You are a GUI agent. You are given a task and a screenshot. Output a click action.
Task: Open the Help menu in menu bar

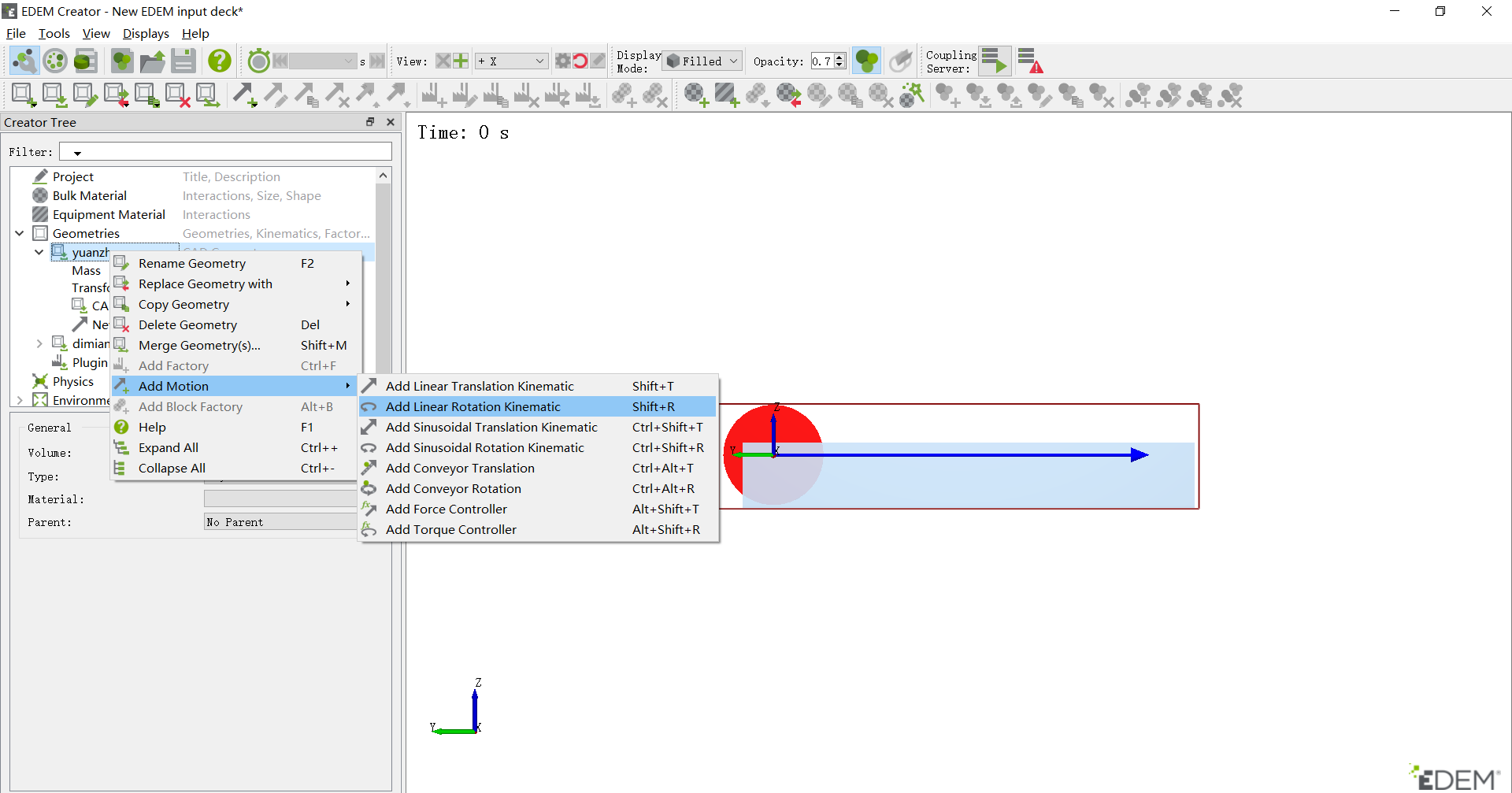(195, 33)
